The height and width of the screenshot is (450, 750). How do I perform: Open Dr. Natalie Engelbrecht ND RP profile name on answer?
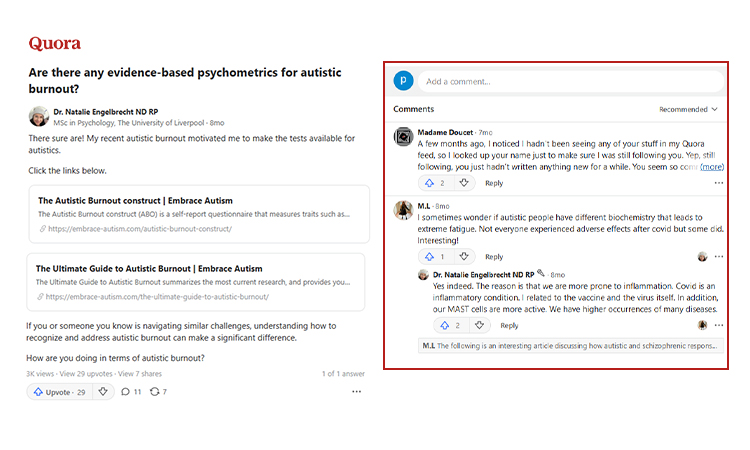pos(106,112)
